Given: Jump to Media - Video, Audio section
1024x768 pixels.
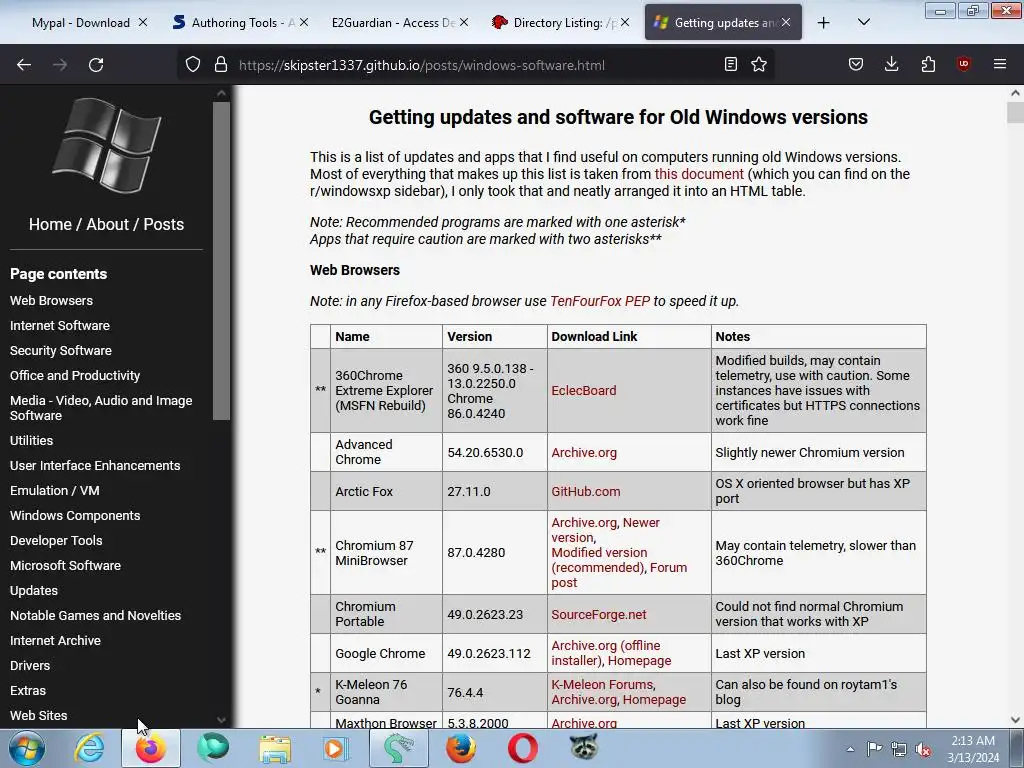Looking at the screenshot, I should click(101, 408).
